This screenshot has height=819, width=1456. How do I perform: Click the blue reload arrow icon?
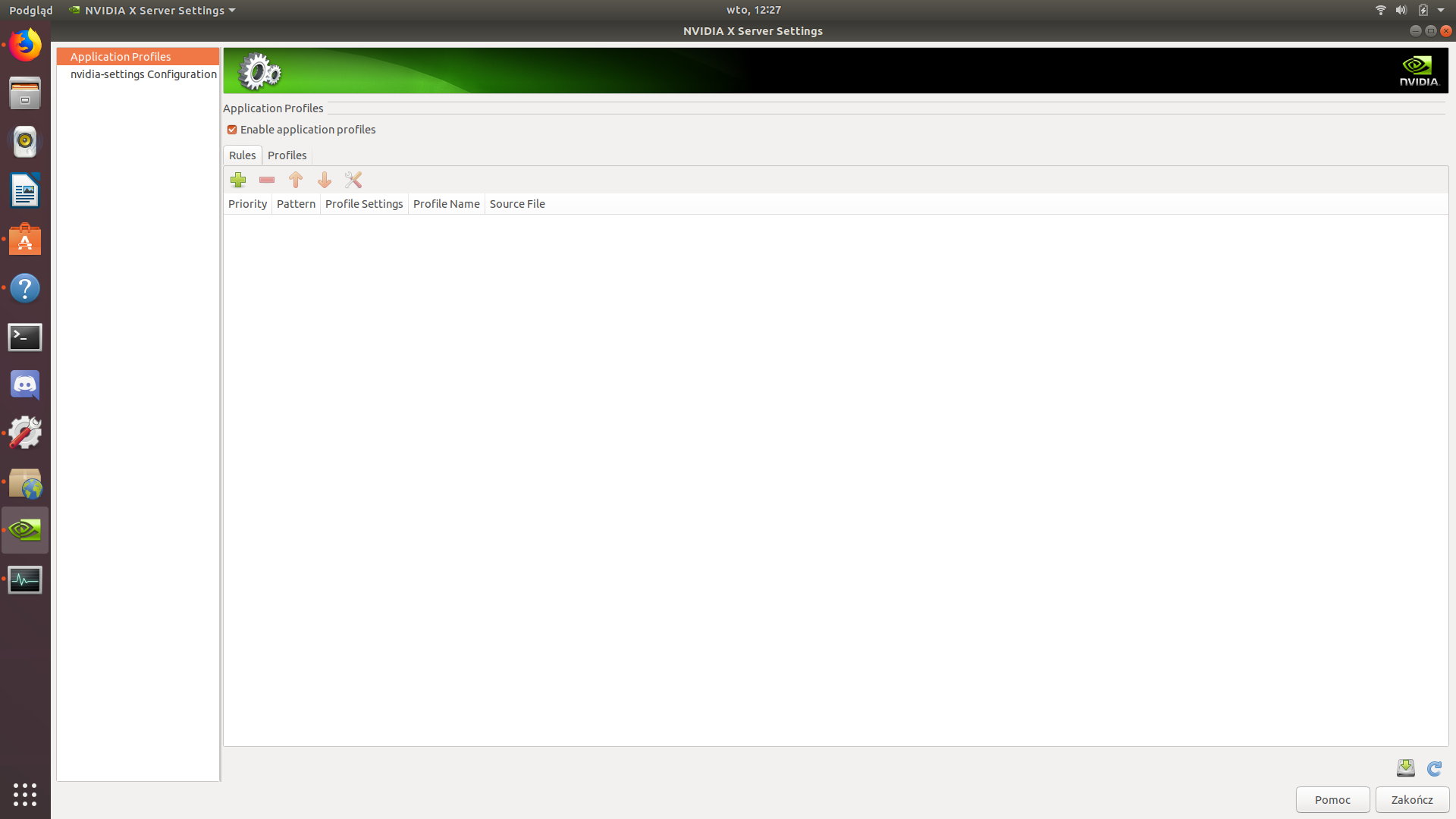1434,768
